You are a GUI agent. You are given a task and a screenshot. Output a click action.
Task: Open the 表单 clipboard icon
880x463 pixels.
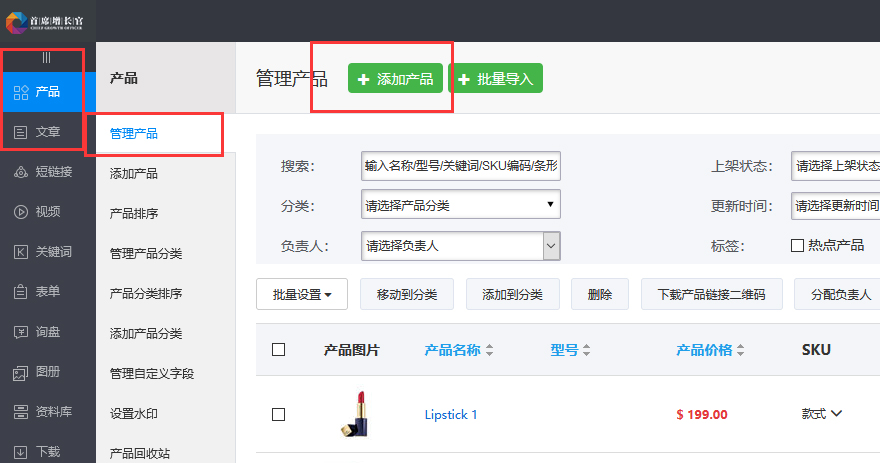pyautogui.click(x=21, y=292)
